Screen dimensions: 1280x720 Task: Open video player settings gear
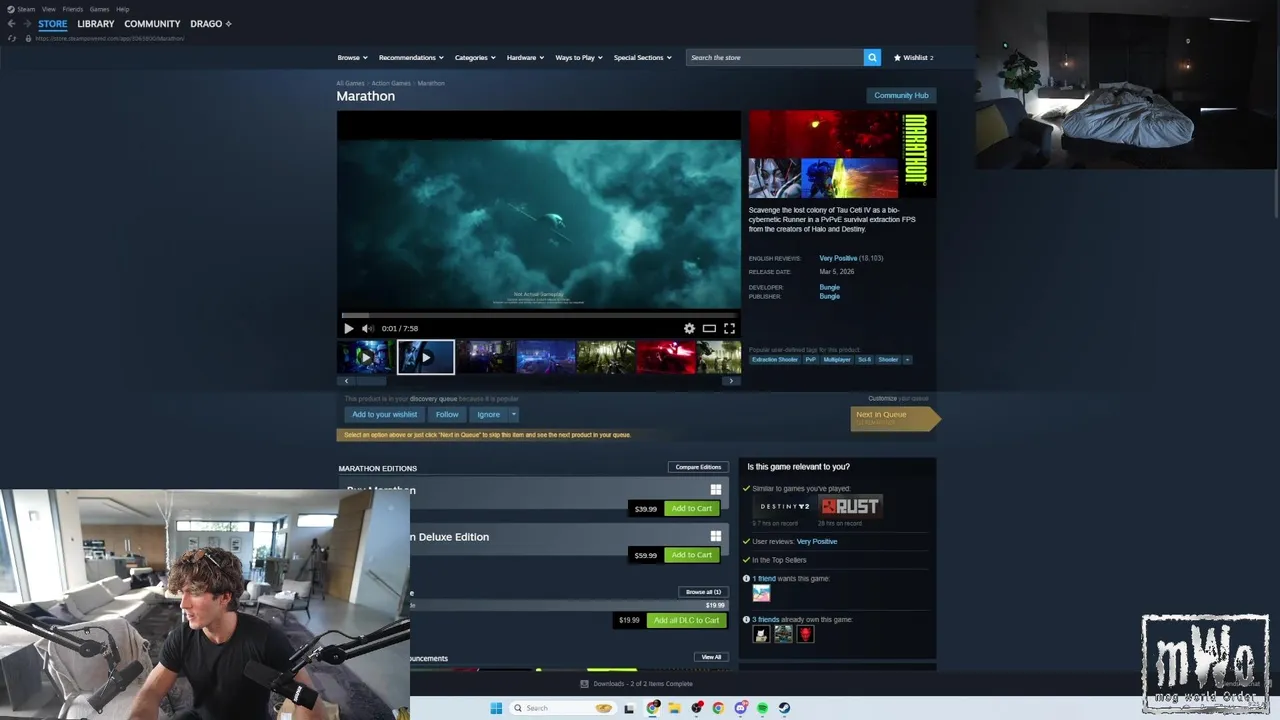[x=689, y=328]
